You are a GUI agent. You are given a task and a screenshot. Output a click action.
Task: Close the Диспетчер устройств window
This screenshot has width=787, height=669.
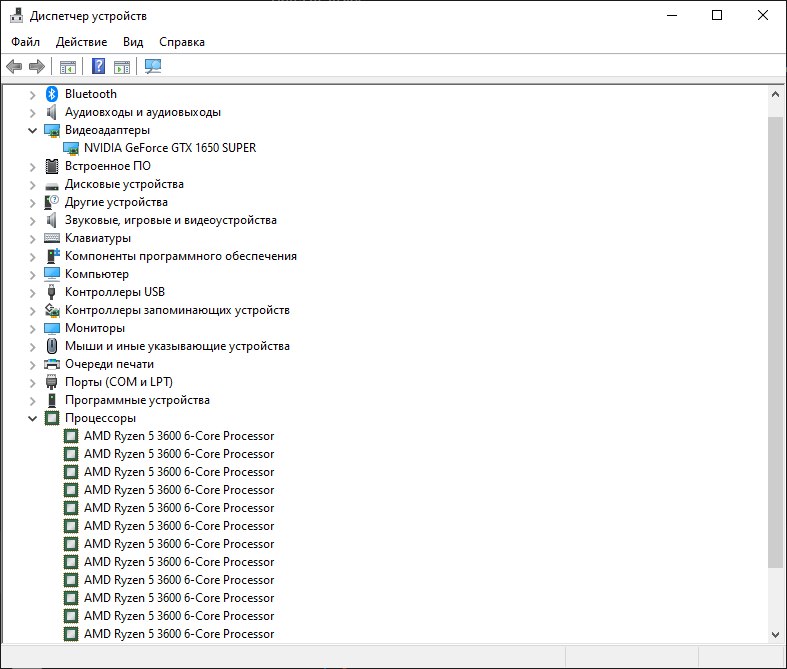coord(763,16)
